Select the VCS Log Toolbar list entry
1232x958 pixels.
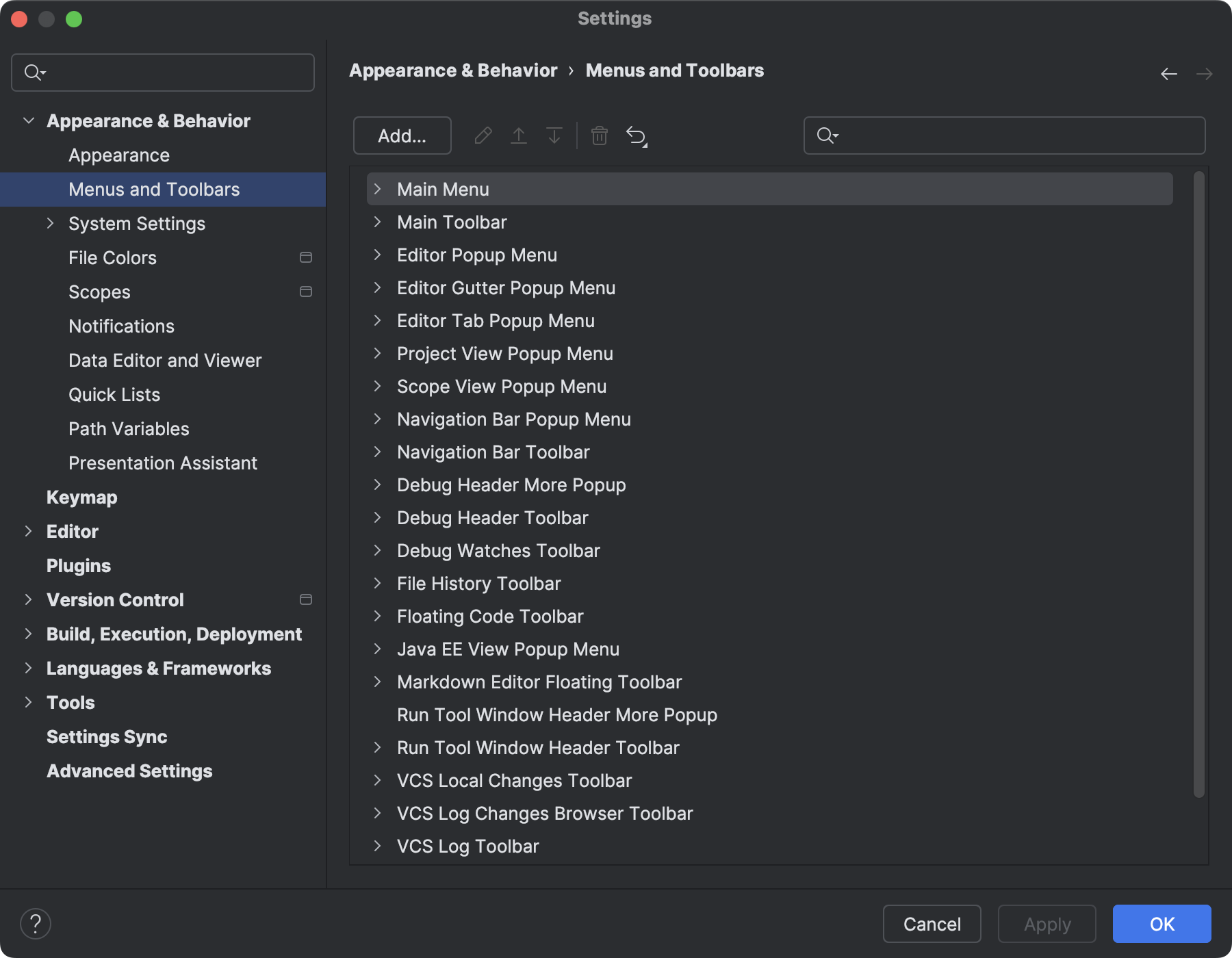pos(468,846)
